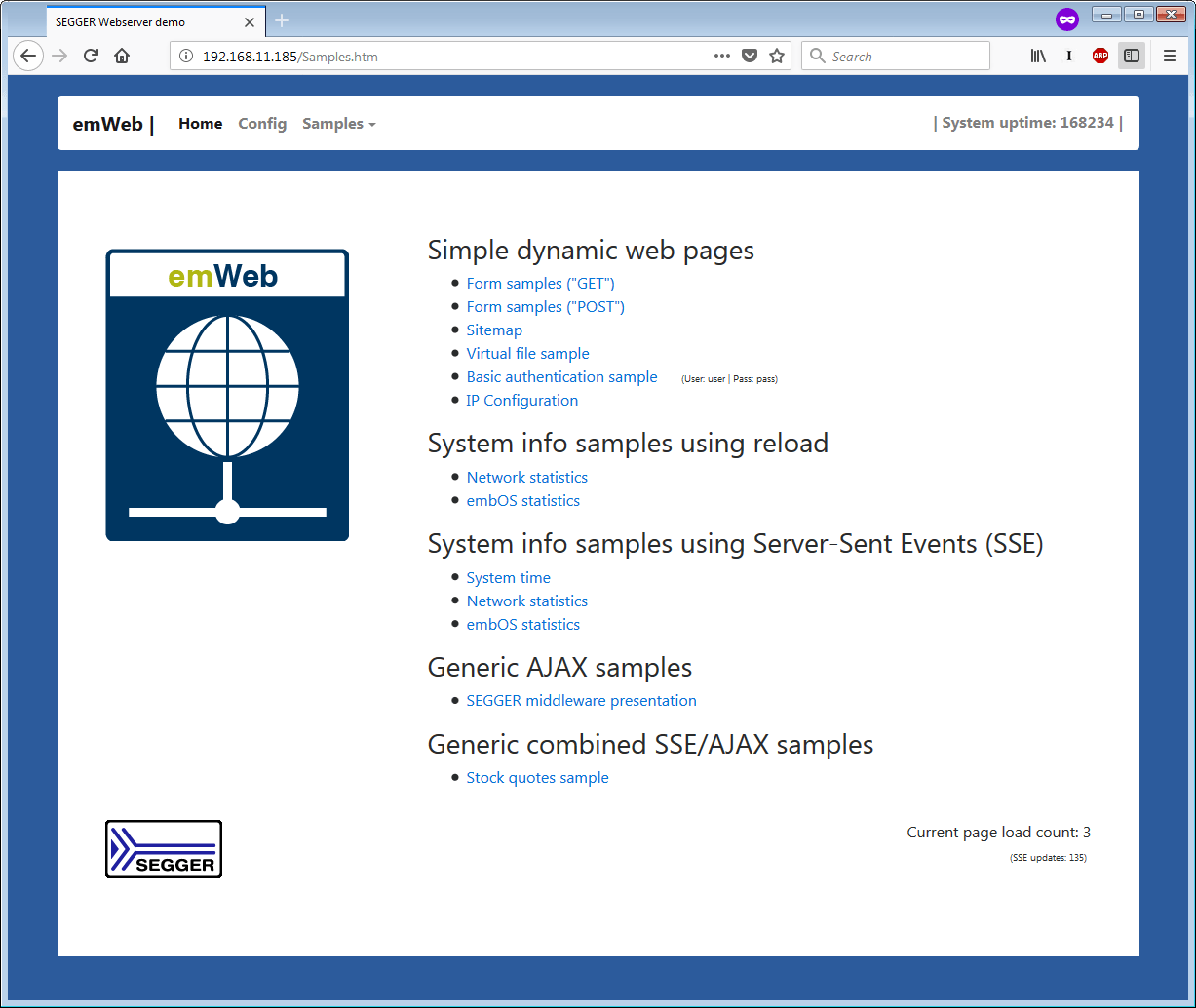Open the System time SSE link
The height and width of the screenshot is (1008, 1196).
click(508, 578)
